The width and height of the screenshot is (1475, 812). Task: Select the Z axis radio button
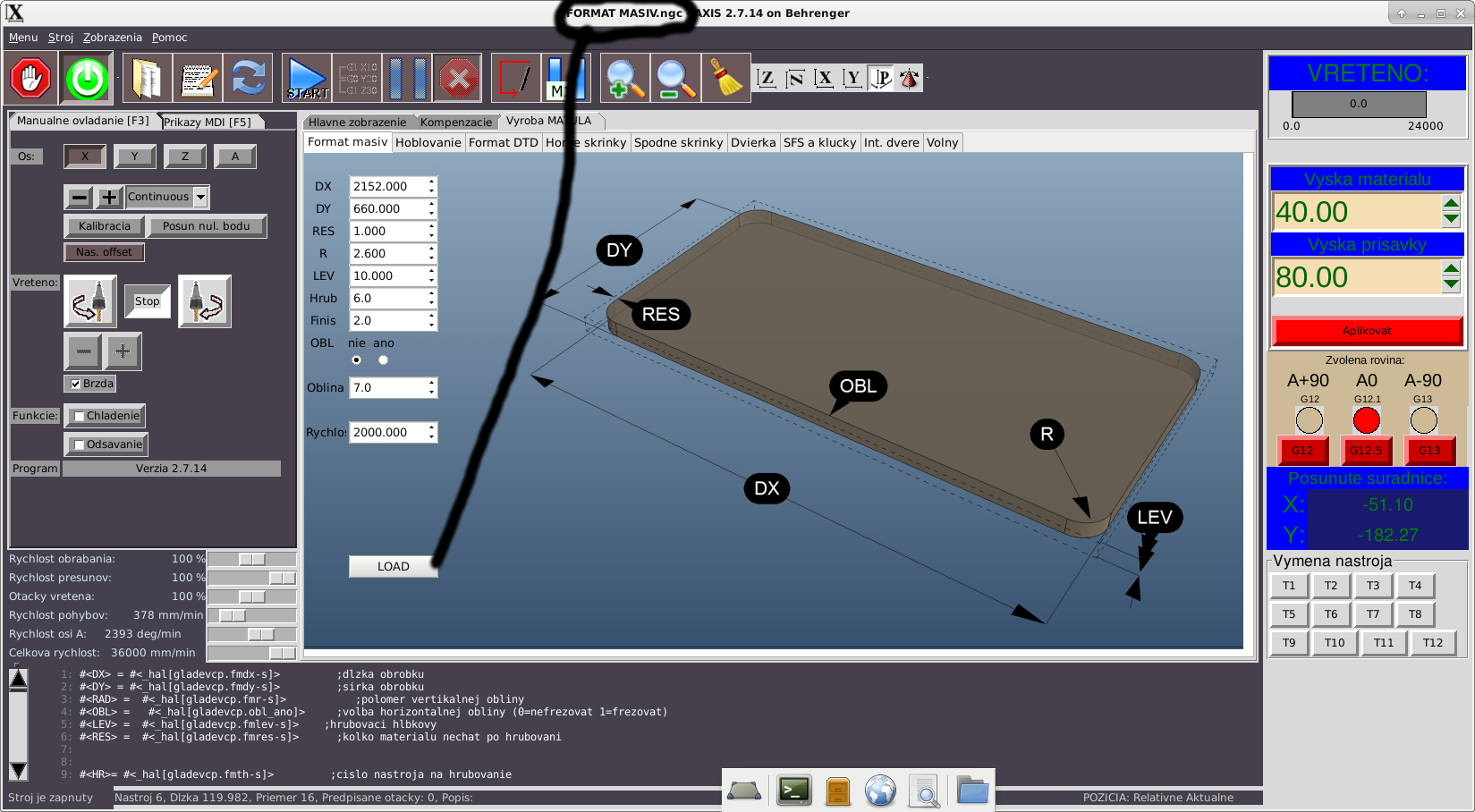(185, 156)
